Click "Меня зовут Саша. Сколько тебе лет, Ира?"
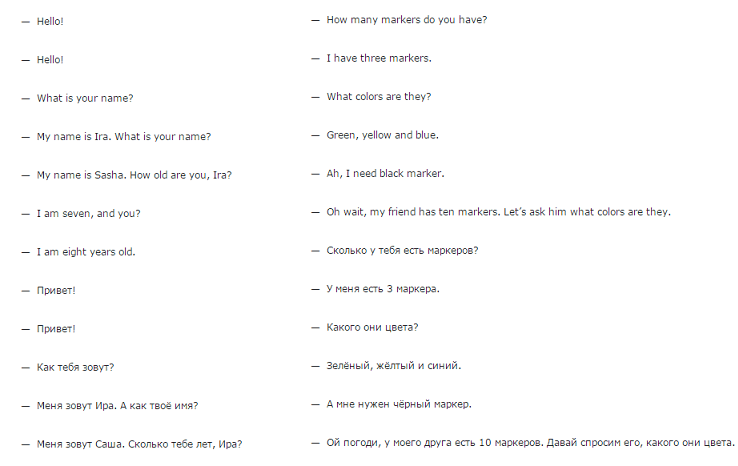 coord(139,444)
